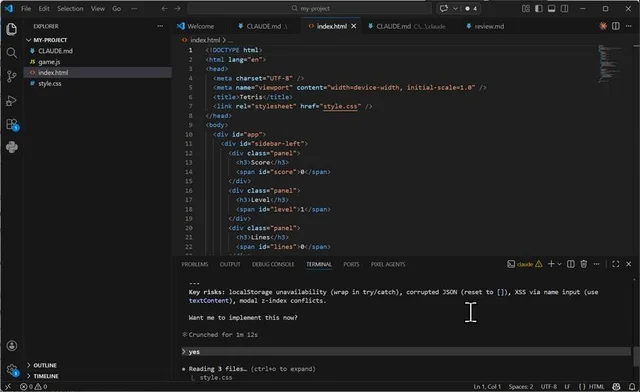This screenshot has height=392, width=640.
Task: Click the remote window status icon
Action: point(8,386)
